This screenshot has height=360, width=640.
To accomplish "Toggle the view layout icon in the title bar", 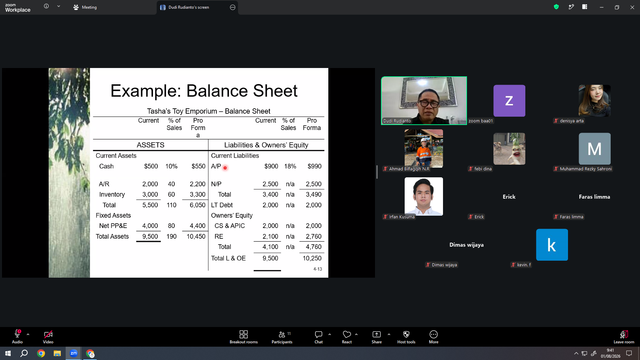I will [x=584, y=7].
